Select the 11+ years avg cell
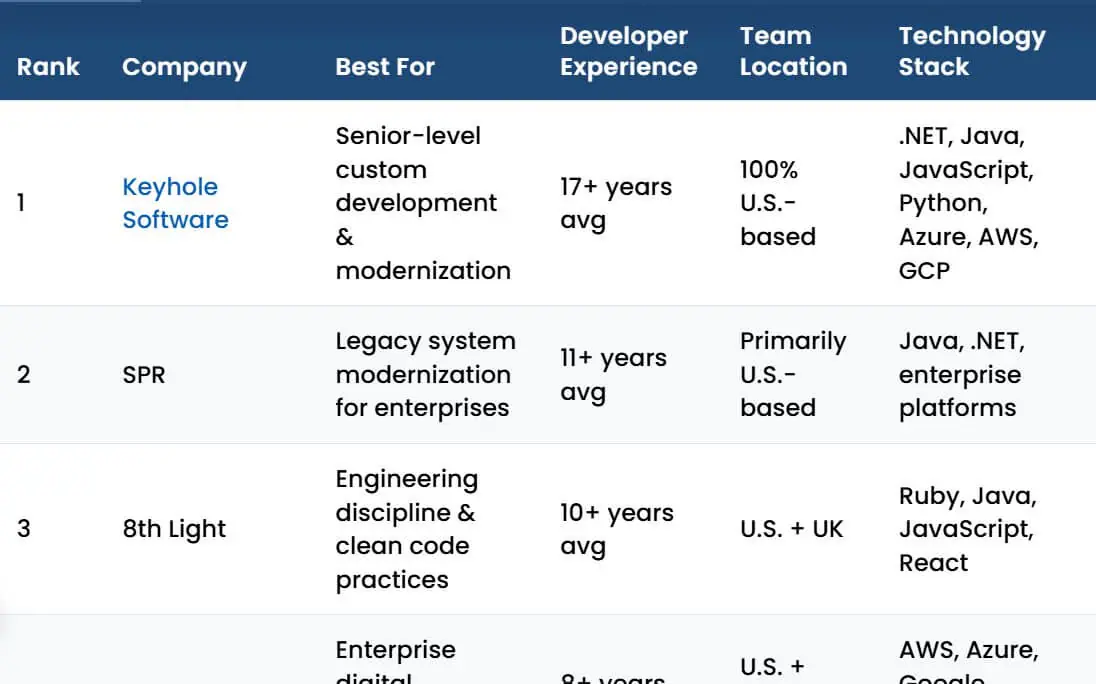The width and height of the screenshot is (1096, 684). coord(613,374)
